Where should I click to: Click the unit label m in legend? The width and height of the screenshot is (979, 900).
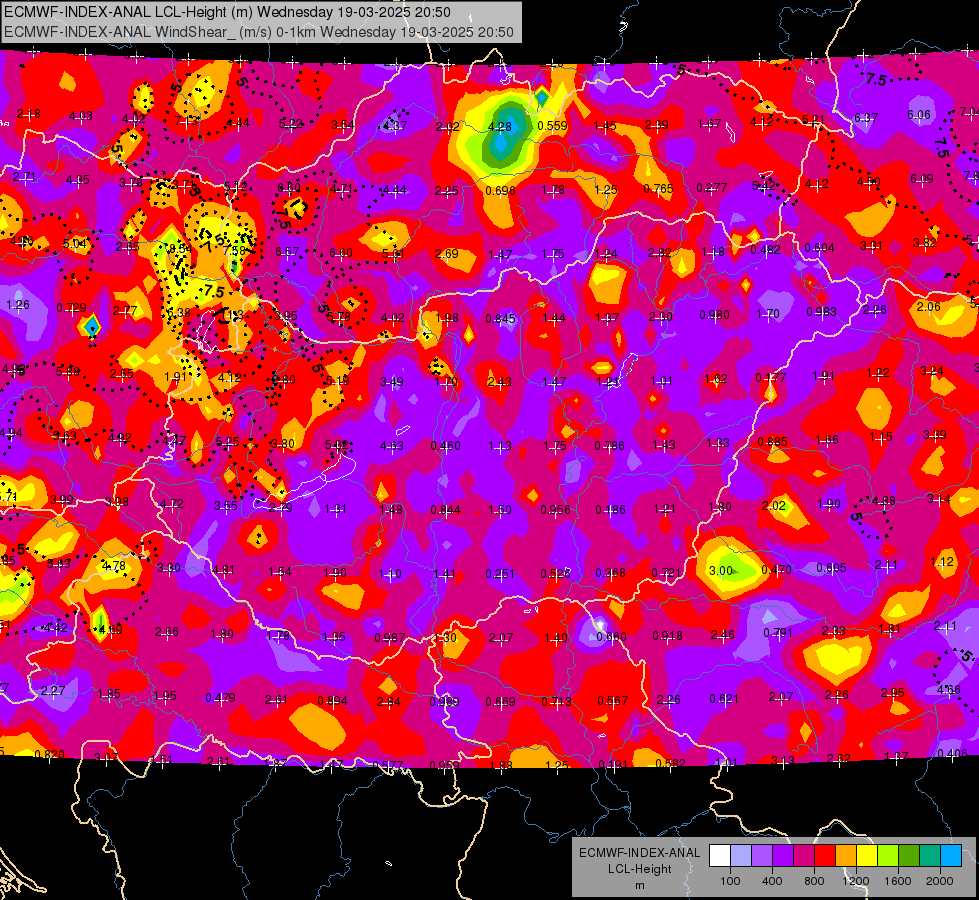click(639, 885)
